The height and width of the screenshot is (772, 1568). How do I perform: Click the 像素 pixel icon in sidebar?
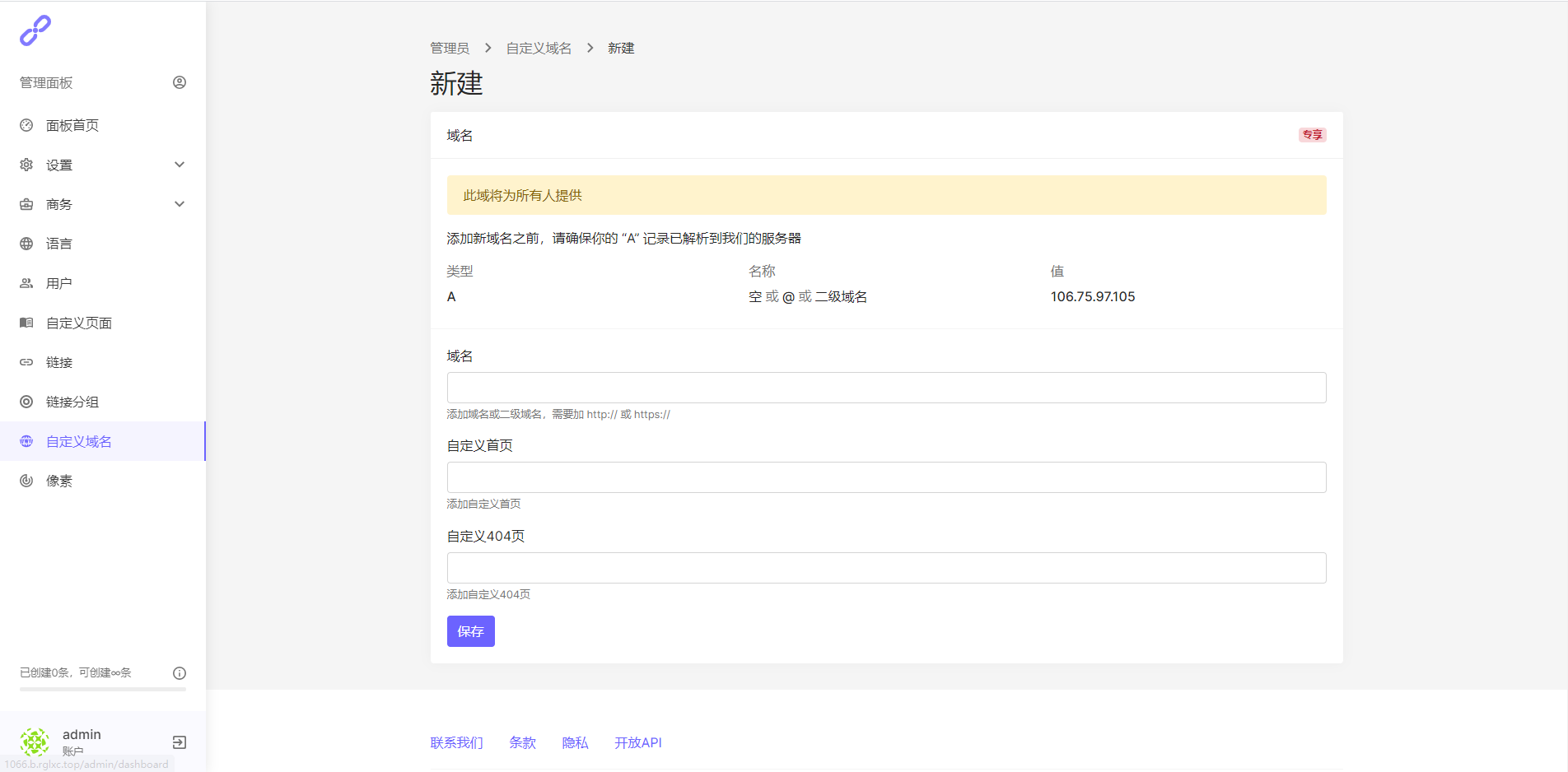click(26, 481)
